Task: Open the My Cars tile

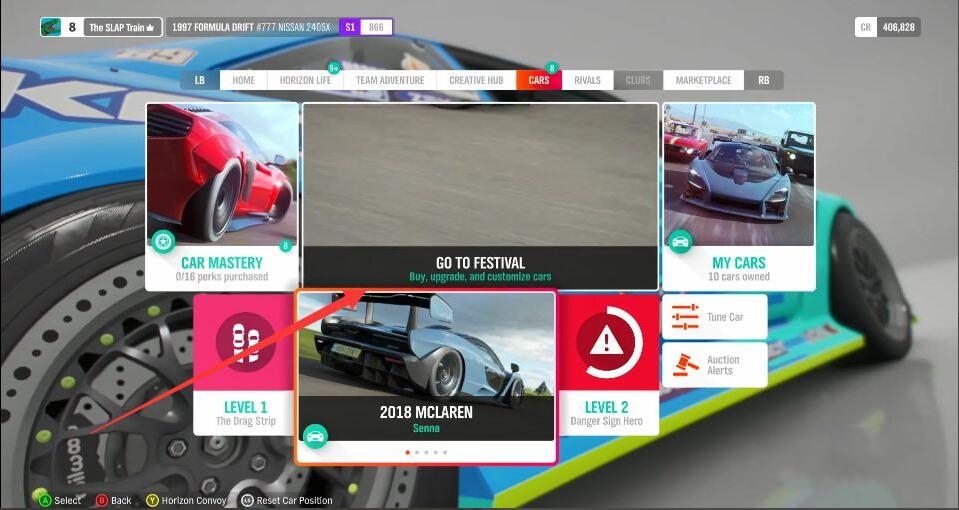Action: coord(739,196)
